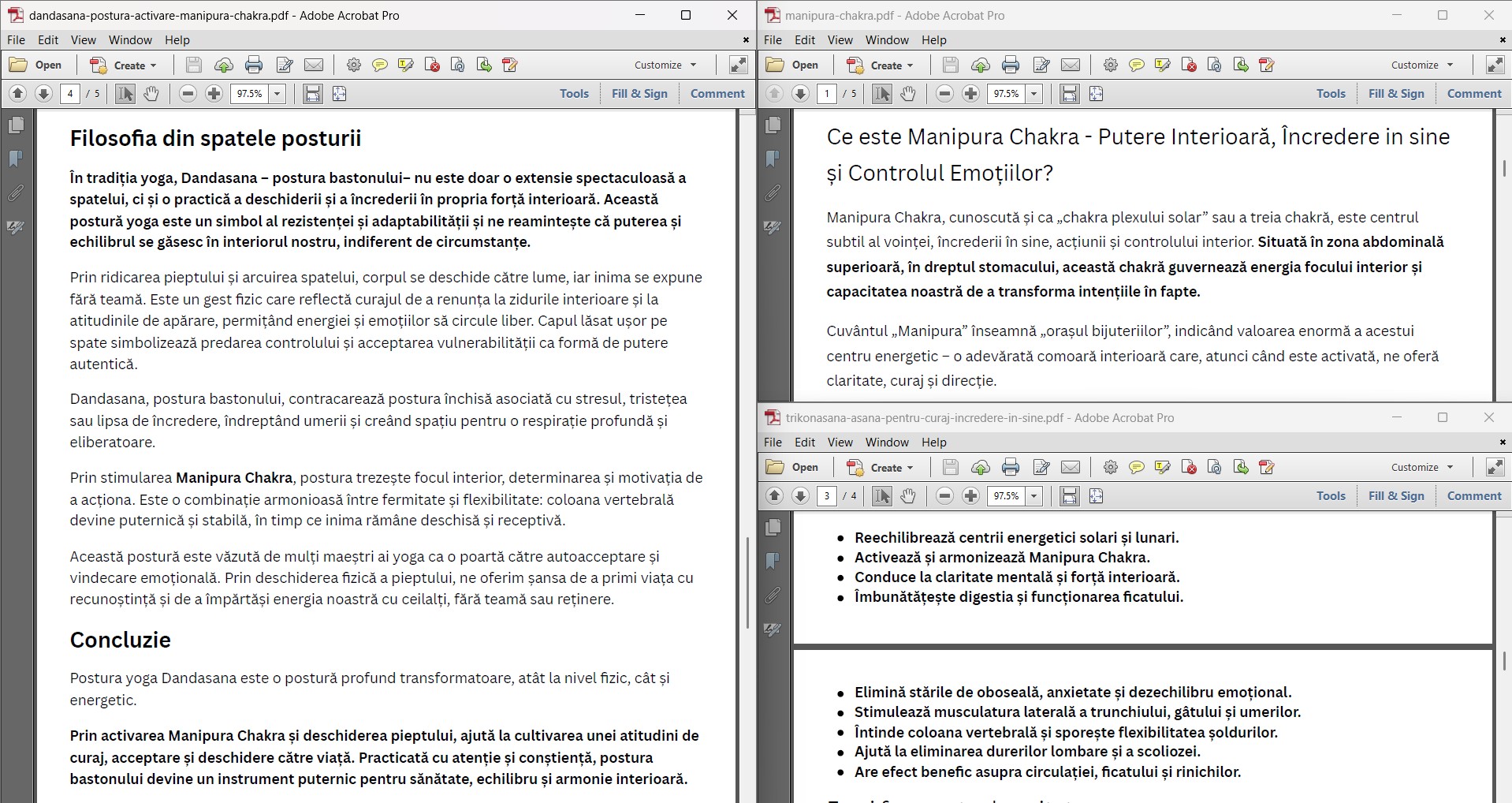Open the Help menu in dandasana window

pyautogui.click(x=177, y=40)
